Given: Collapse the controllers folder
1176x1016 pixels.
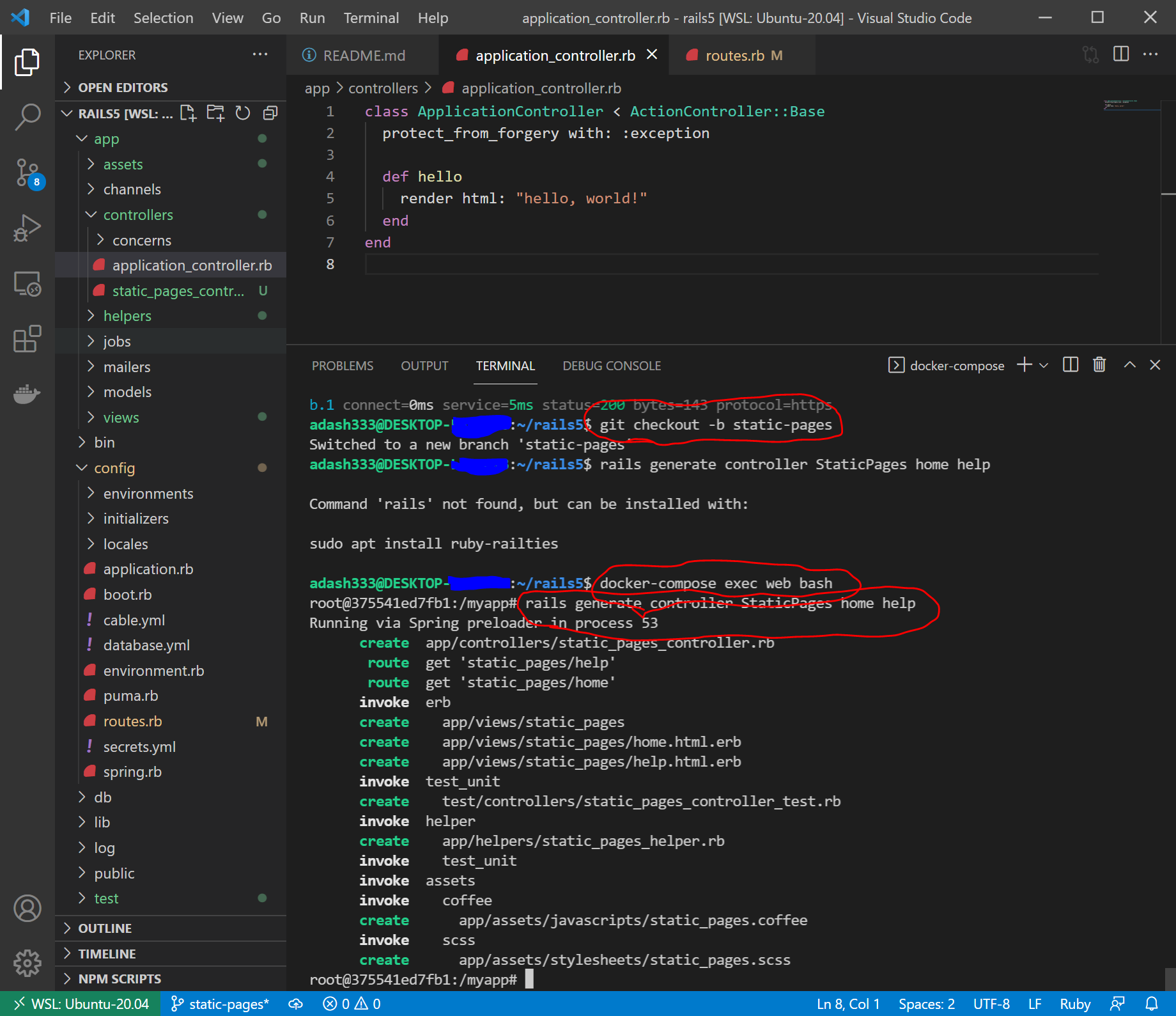Looking at the screenshot, I should click(x=138, y=215).
